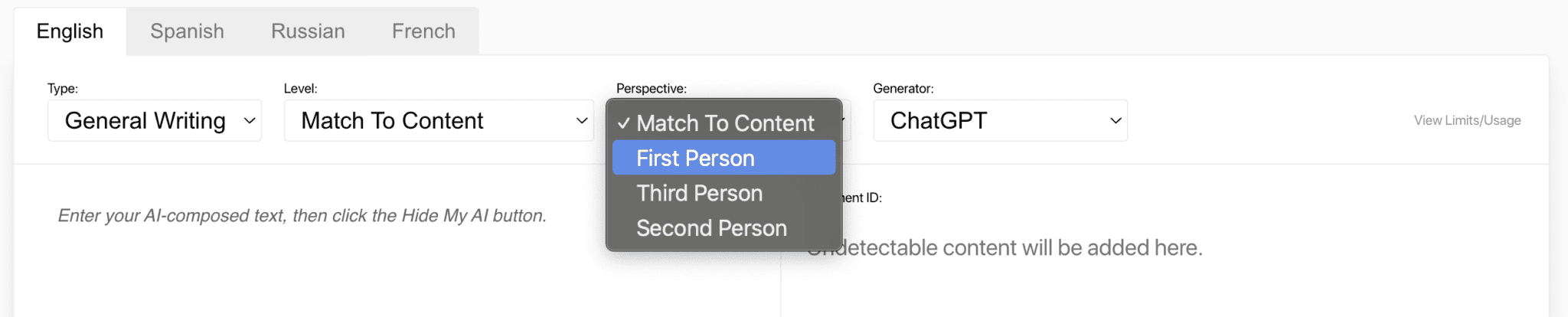
Task: Open the Spanish language tab
Action: 187,31
